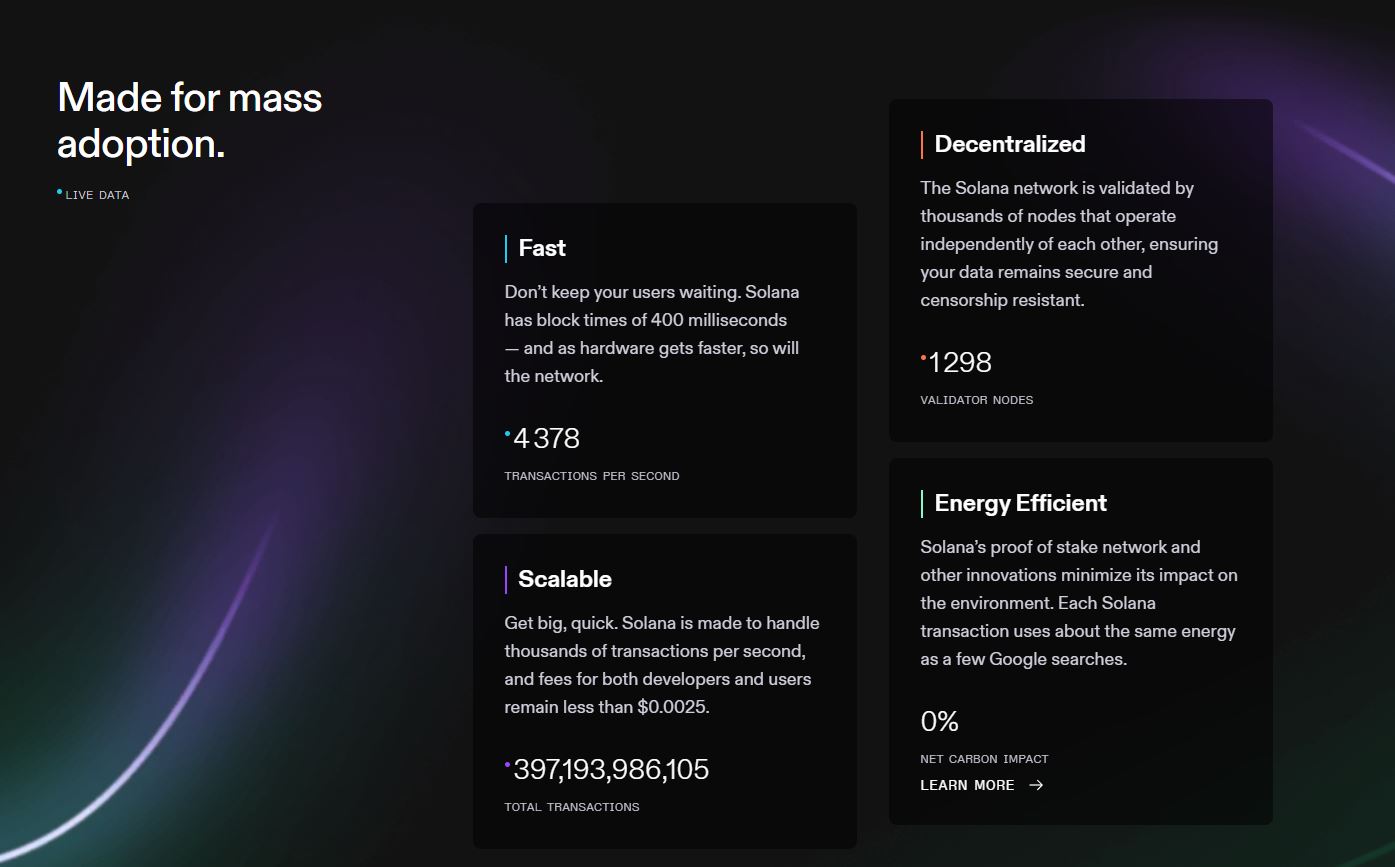The width and height of the screenshot is (1395, 867).
Task: Click the 4378 transactions per second figure
Action: coord(546,438)
